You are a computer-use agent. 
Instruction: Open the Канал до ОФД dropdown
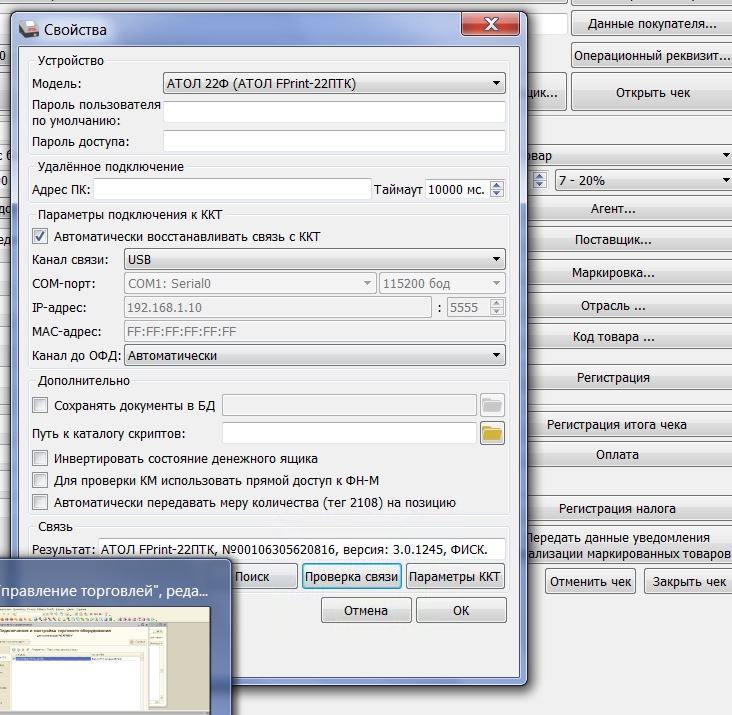pos(313,355)
